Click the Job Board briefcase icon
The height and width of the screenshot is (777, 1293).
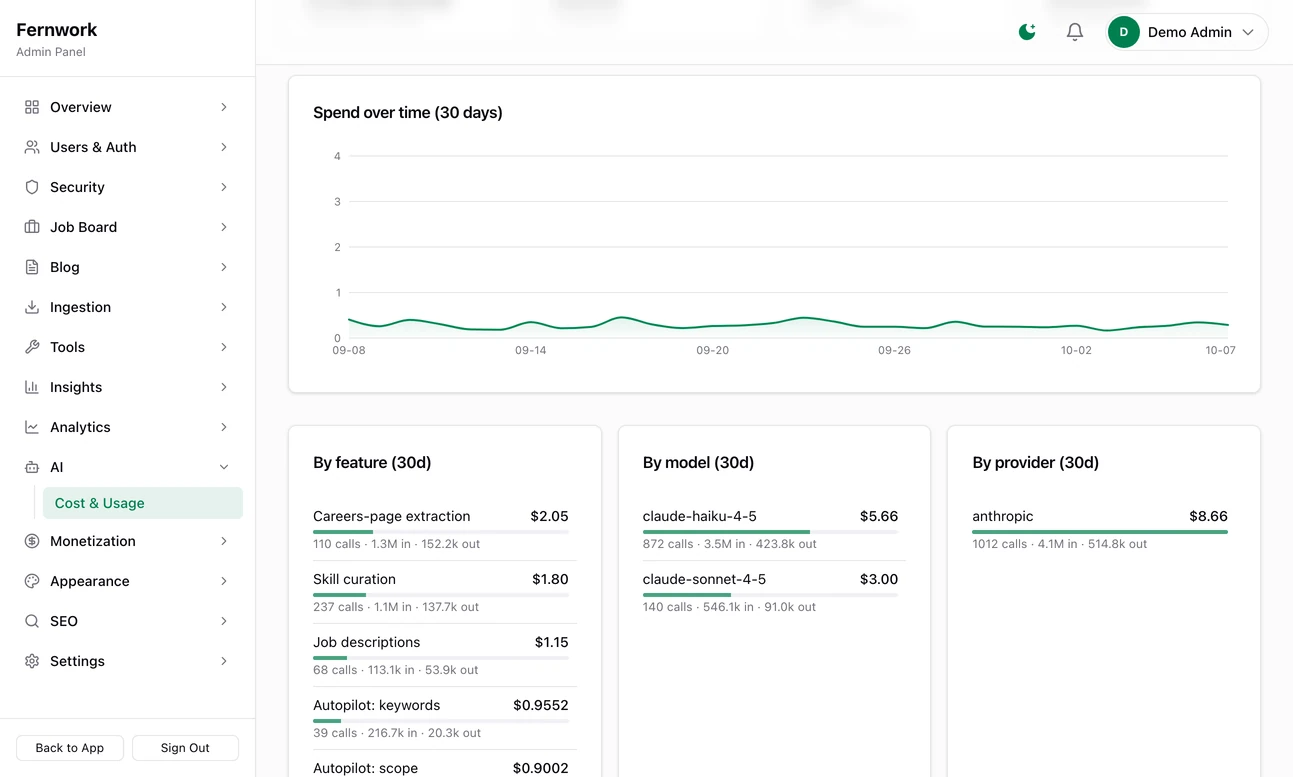point(32,227)
